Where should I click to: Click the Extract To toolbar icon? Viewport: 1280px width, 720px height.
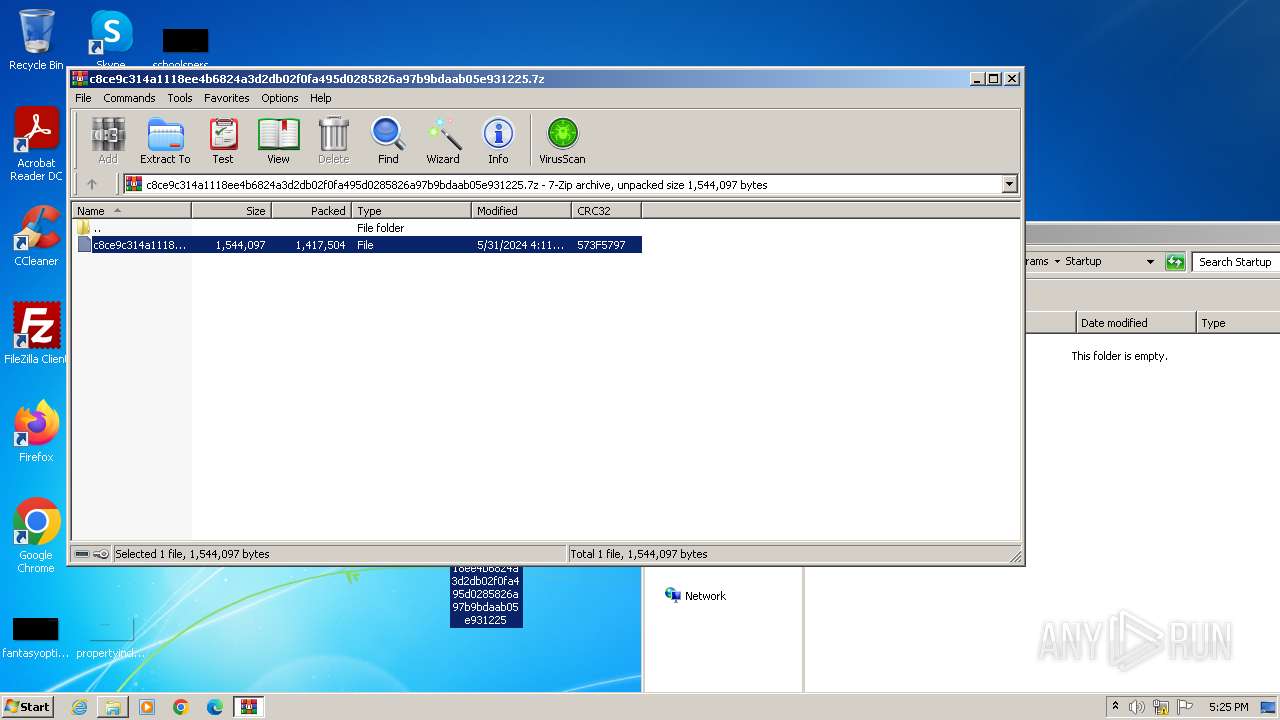point(165,140)
